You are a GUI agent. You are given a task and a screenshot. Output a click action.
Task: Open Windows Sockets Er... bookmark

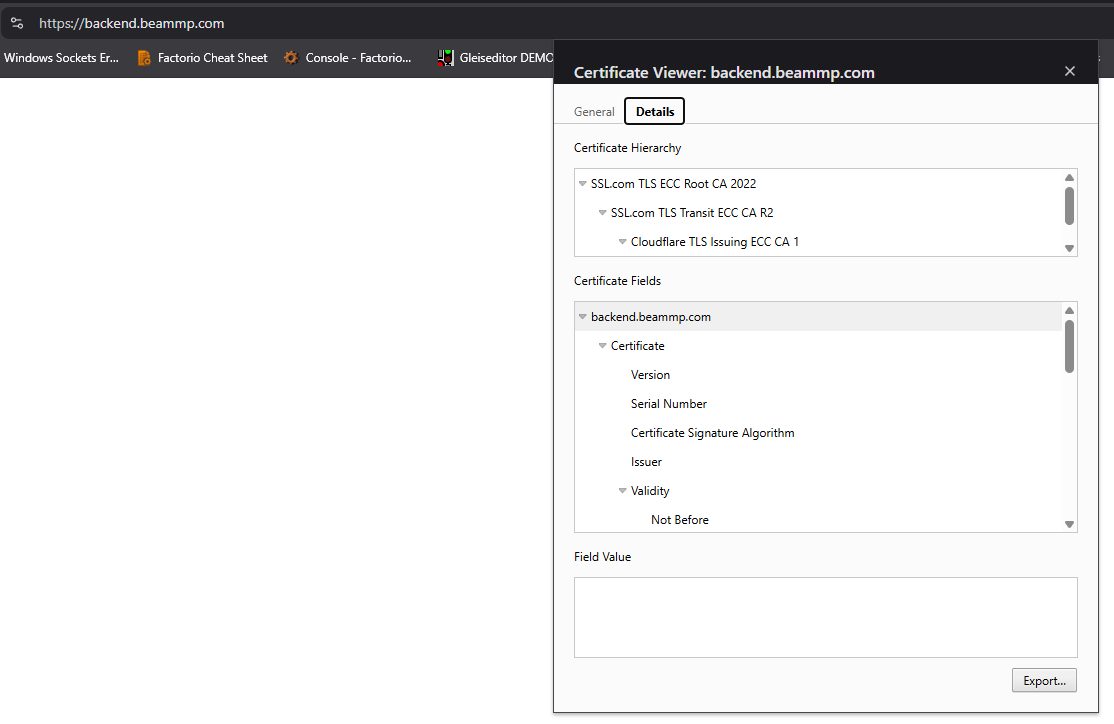pyautogui.click(x=61, y=58)
